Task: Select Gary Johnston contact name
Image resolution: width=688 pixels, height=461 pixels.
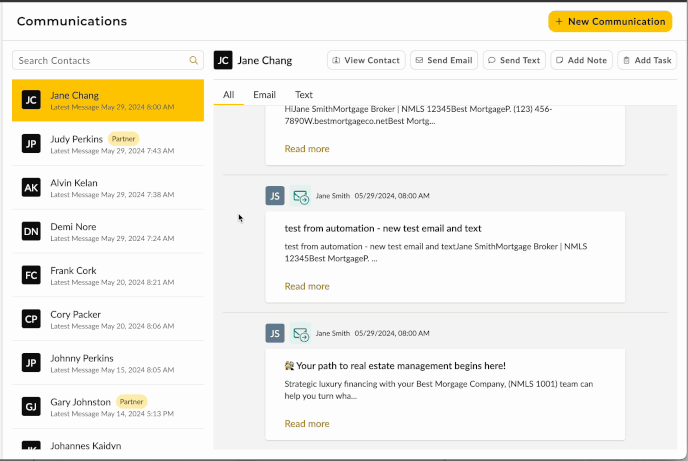Action: 80,402
